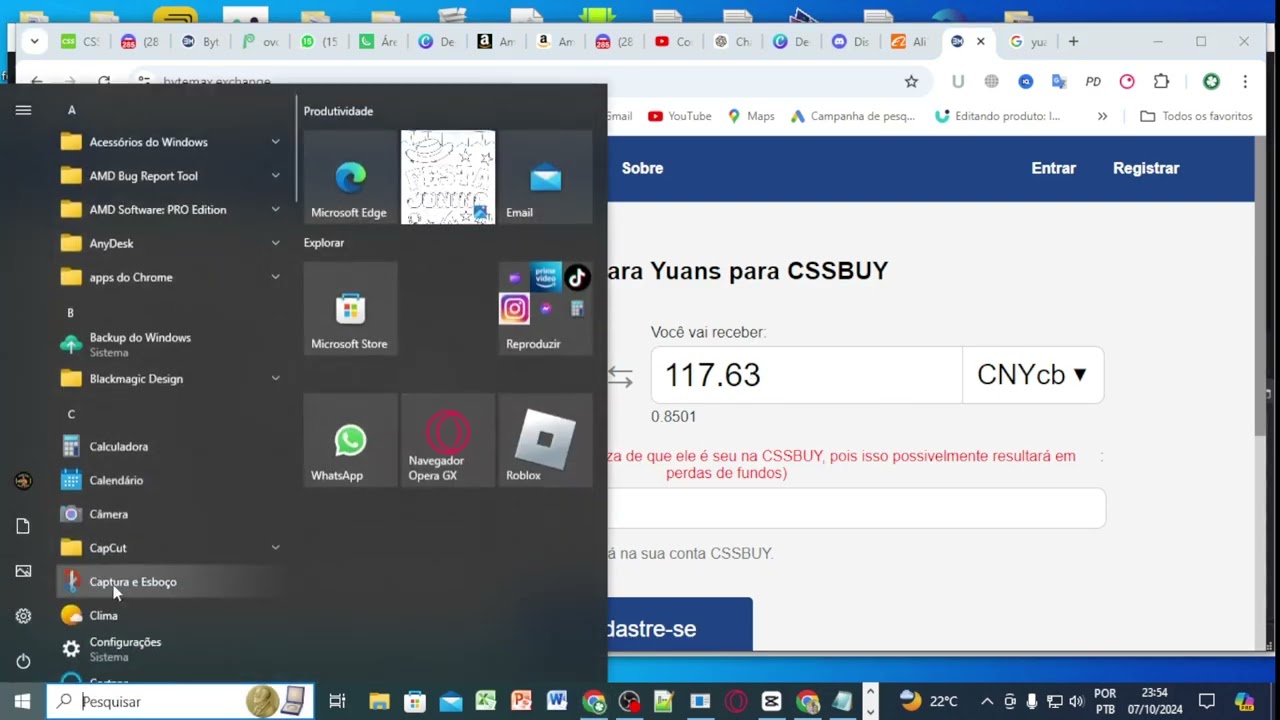The image size is (1280, 720).
Task: Open Task View on the taskbar
Action: 337,701
